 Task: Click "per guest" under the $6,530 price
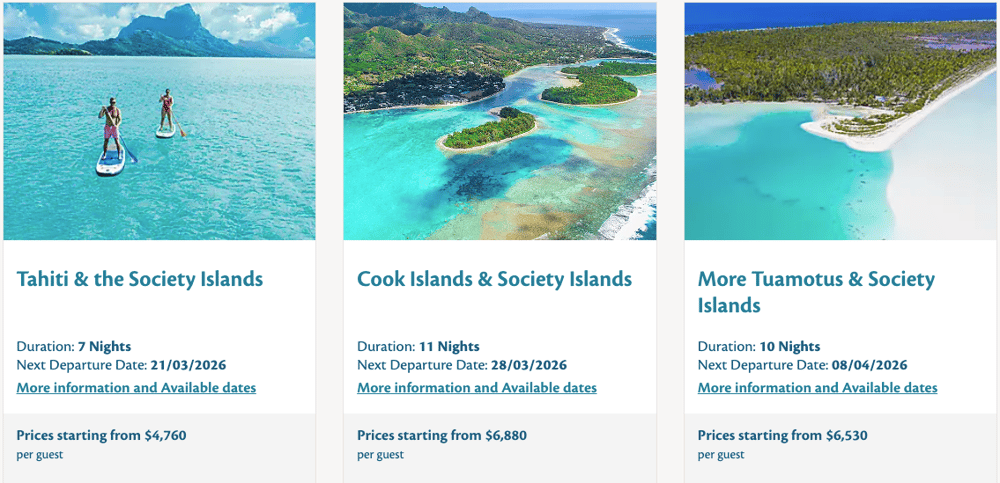pos(721,455)
